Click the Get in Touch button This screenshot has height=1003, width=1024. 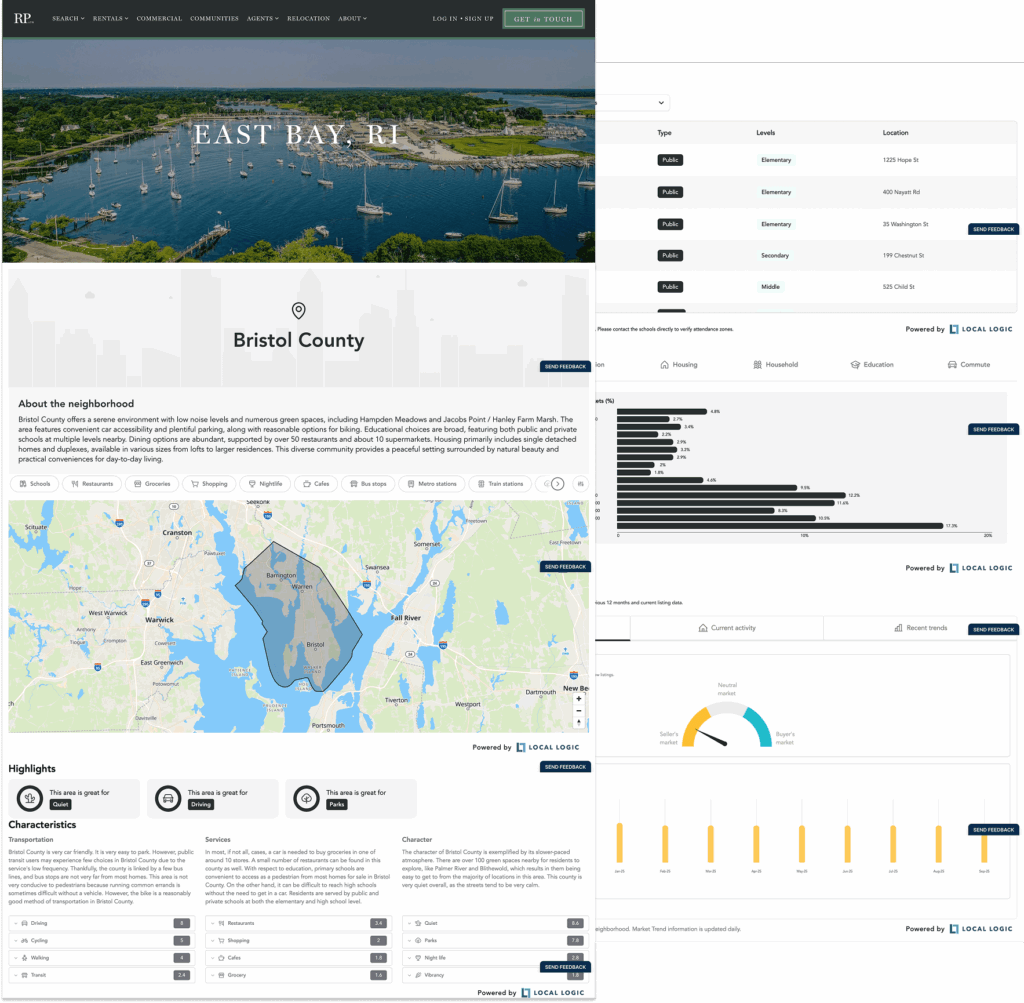543,18
